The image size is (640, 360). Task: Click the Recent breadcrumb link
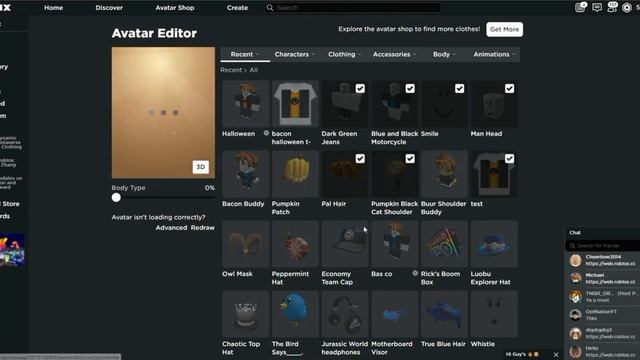coord(231,70)
